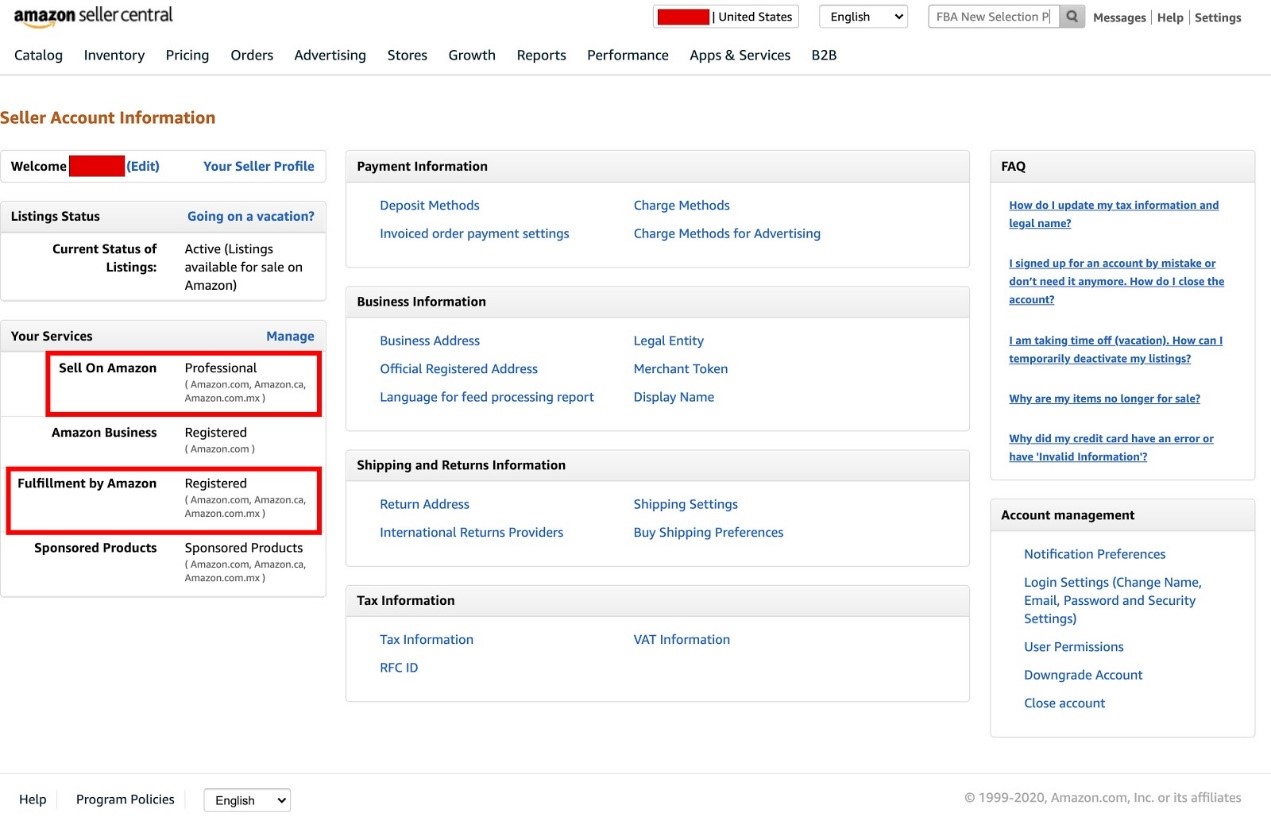Open Official Registered Address
Image resolution: width=1271 pixels, height=832 pixels.
(x=459, y=368)
